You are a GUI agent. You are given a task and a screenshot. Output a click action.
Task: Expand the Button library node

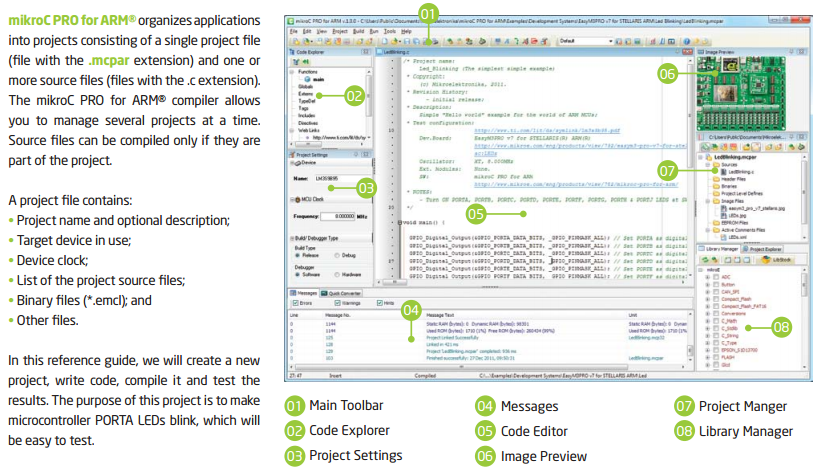pyautogui.click(x=707, y=285)
